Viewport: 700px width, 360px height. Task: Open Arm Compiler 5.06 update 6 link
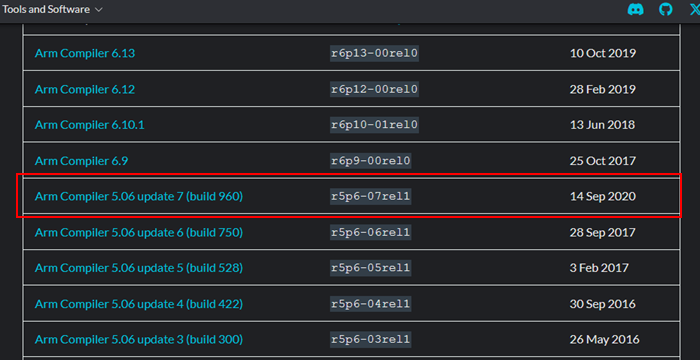click(x=139, y=232)
